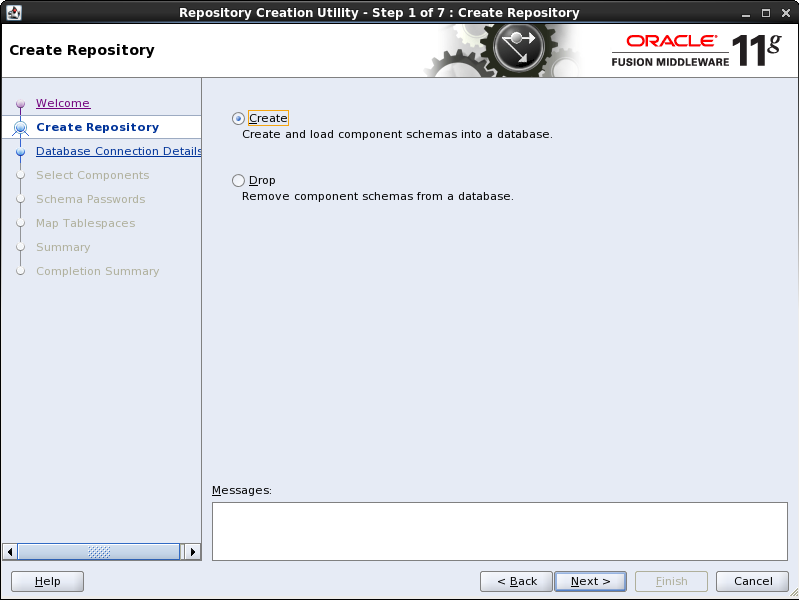Open the Welcome step link

(63, 103)
